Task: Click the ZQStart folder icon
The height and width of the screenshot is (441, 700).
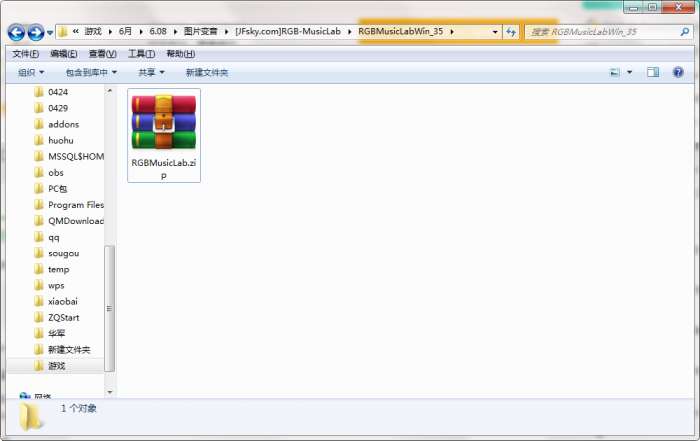Action: (39, 317)
